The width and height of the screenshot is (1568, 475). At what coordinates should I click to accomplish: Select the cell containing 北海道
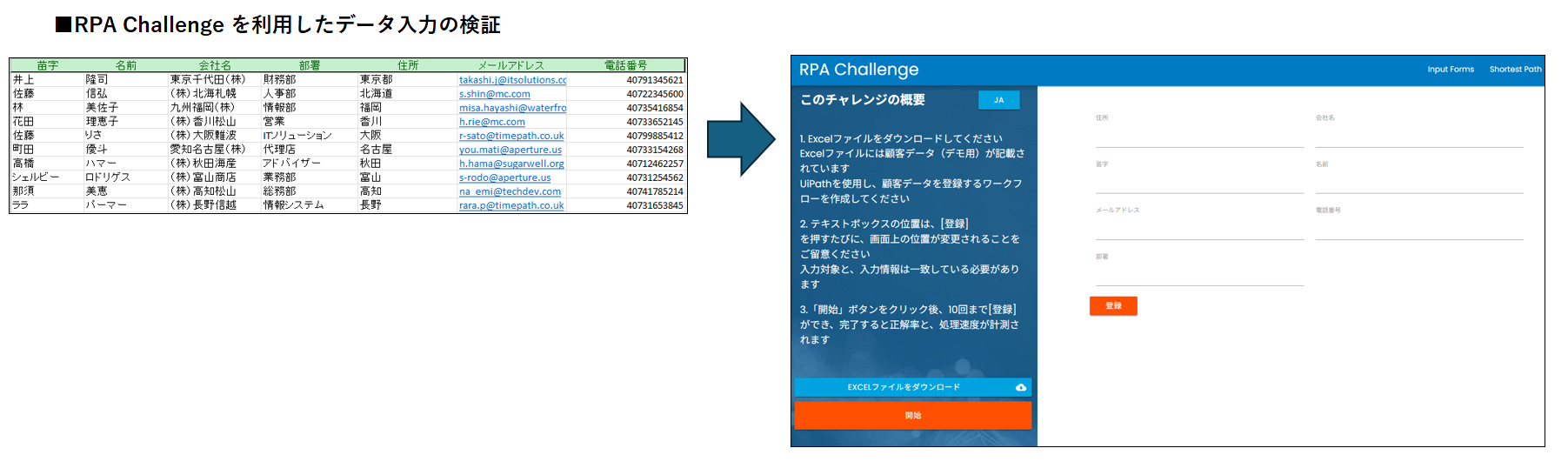(408, 94)
